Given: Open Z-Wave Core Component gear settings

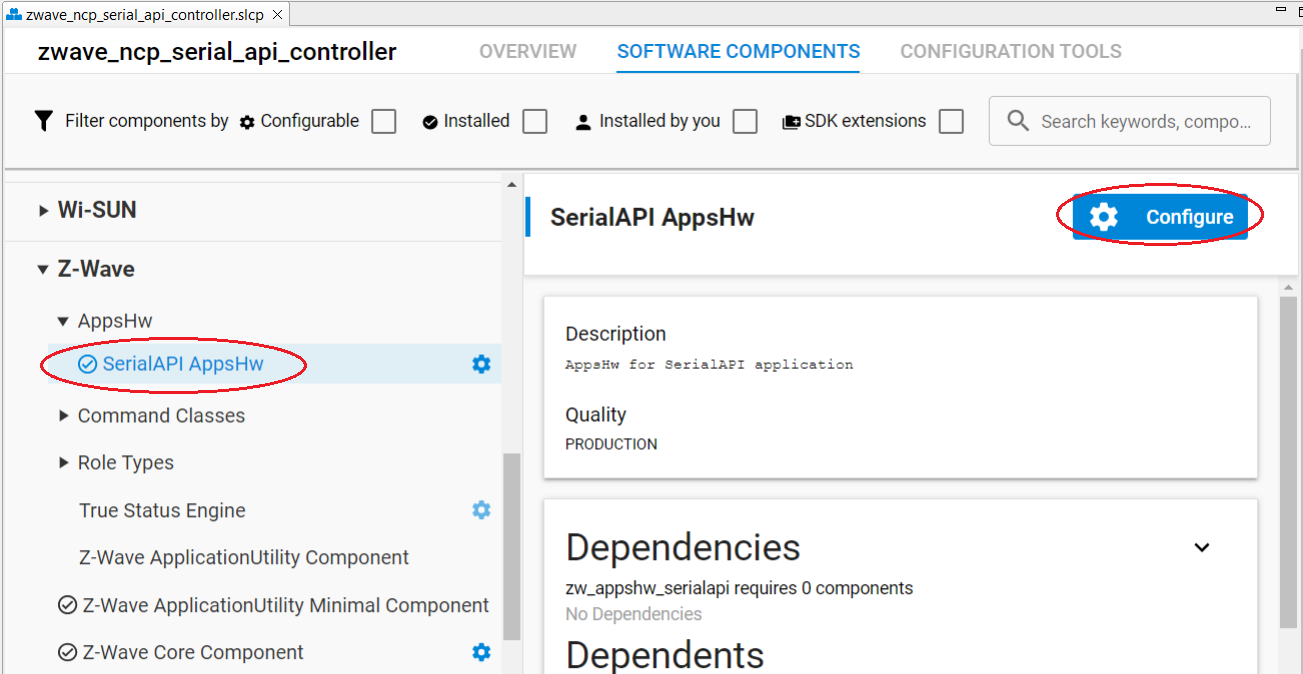Looking at the screenshot, I should 481,652.
